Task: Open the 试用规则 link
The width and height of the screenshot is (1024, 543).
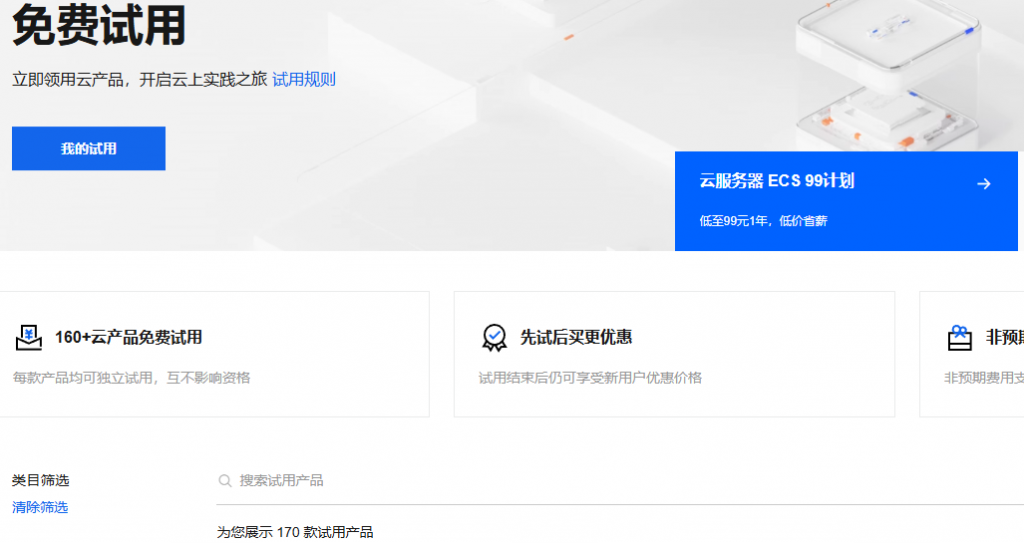Action: tap(304, 80)
